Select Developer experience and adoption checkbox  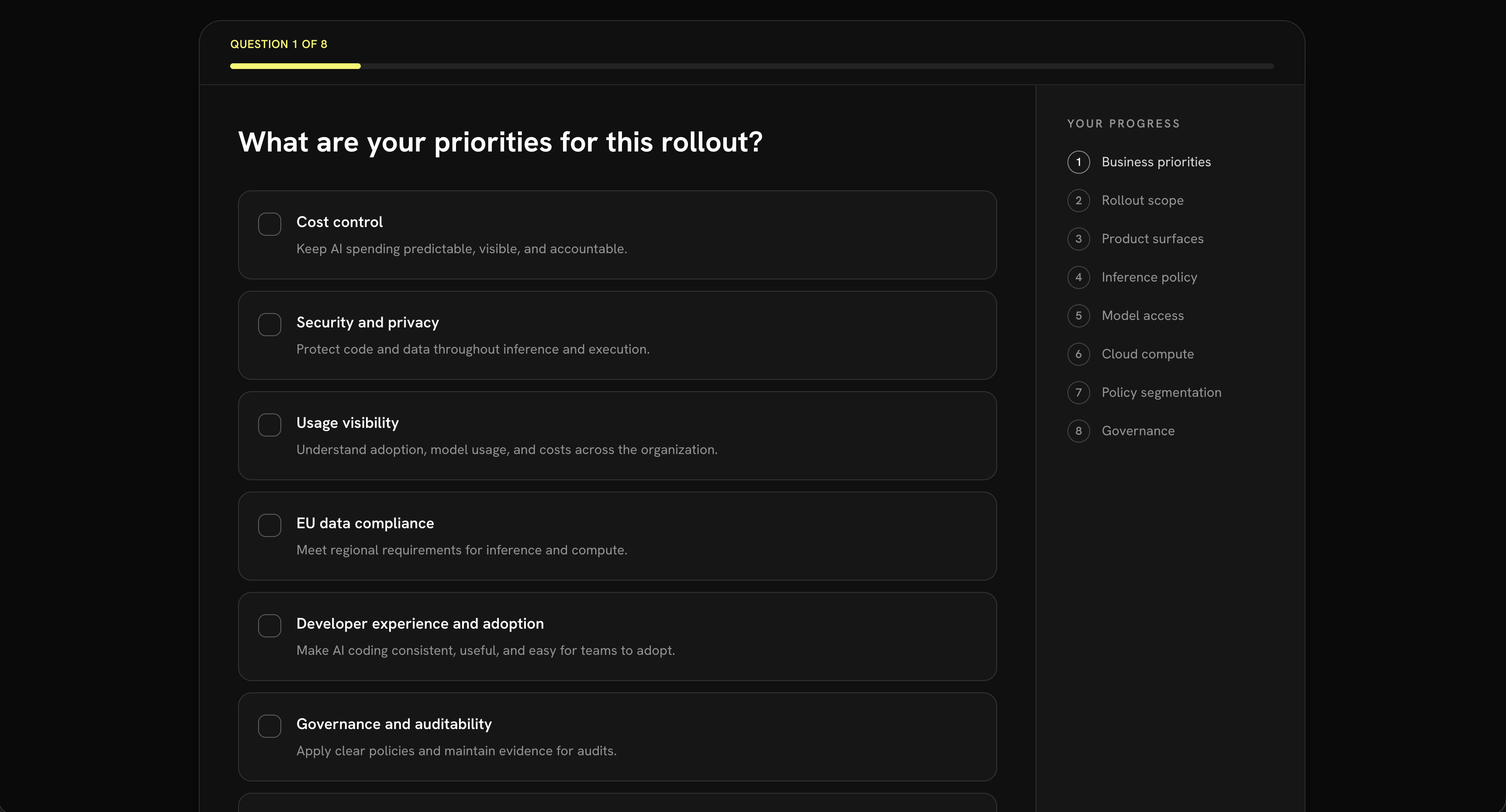click(269, 626)
